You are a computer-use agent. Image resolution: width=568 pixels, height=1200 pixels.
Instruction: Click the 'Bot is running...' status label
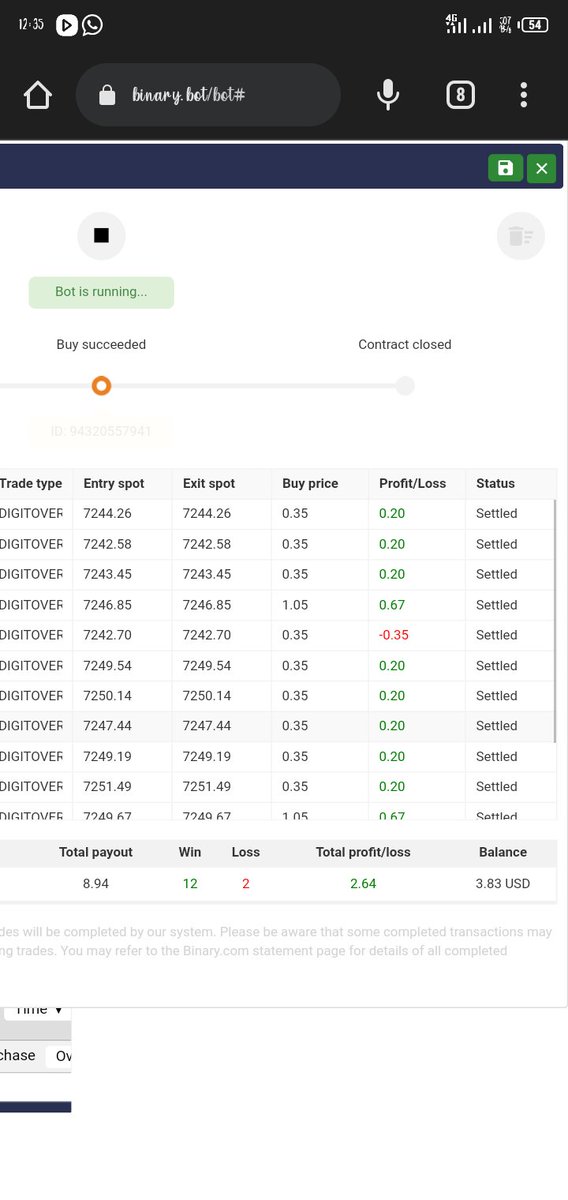point(101,292)
